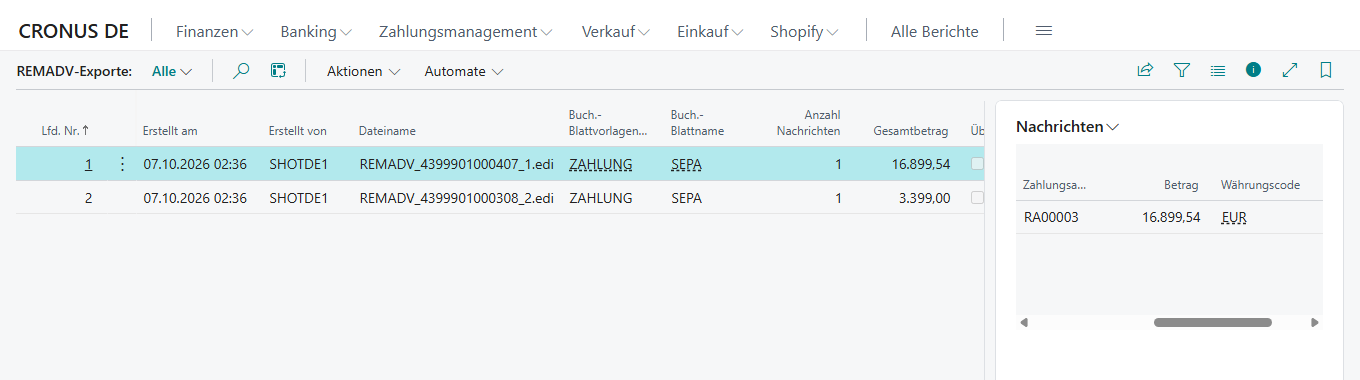Sort by Anzahl Nachrichten column header
This screenshot has height=380, width=1360.
pos(808,123)
